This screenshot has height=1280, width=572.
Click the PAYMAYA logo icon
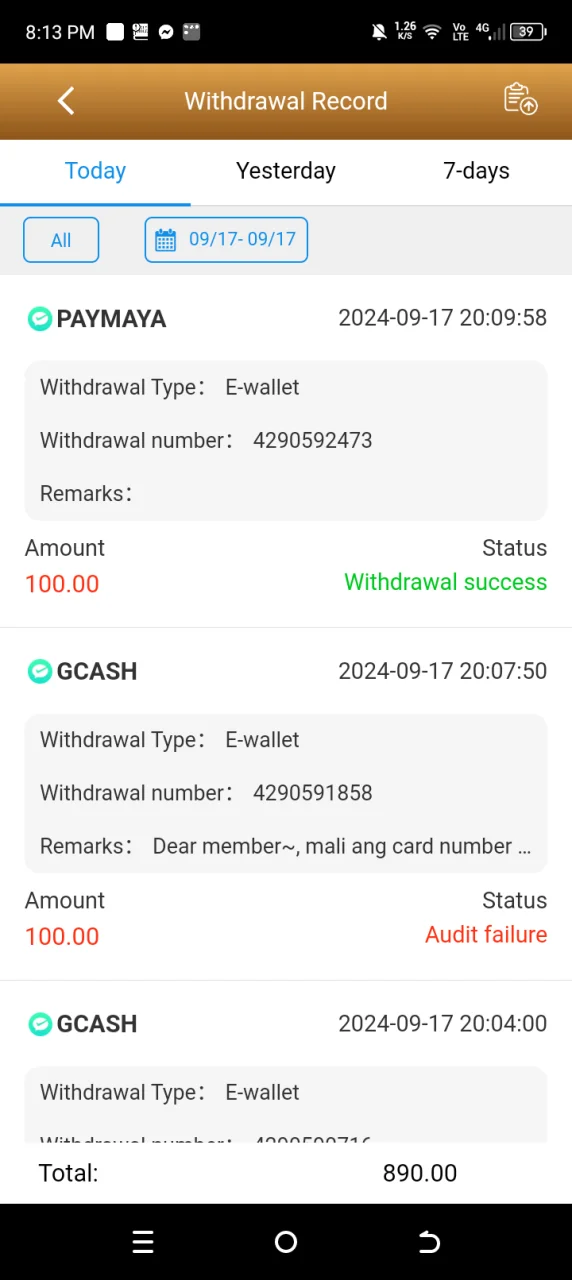pyautogui.click(x=39, y=319)
